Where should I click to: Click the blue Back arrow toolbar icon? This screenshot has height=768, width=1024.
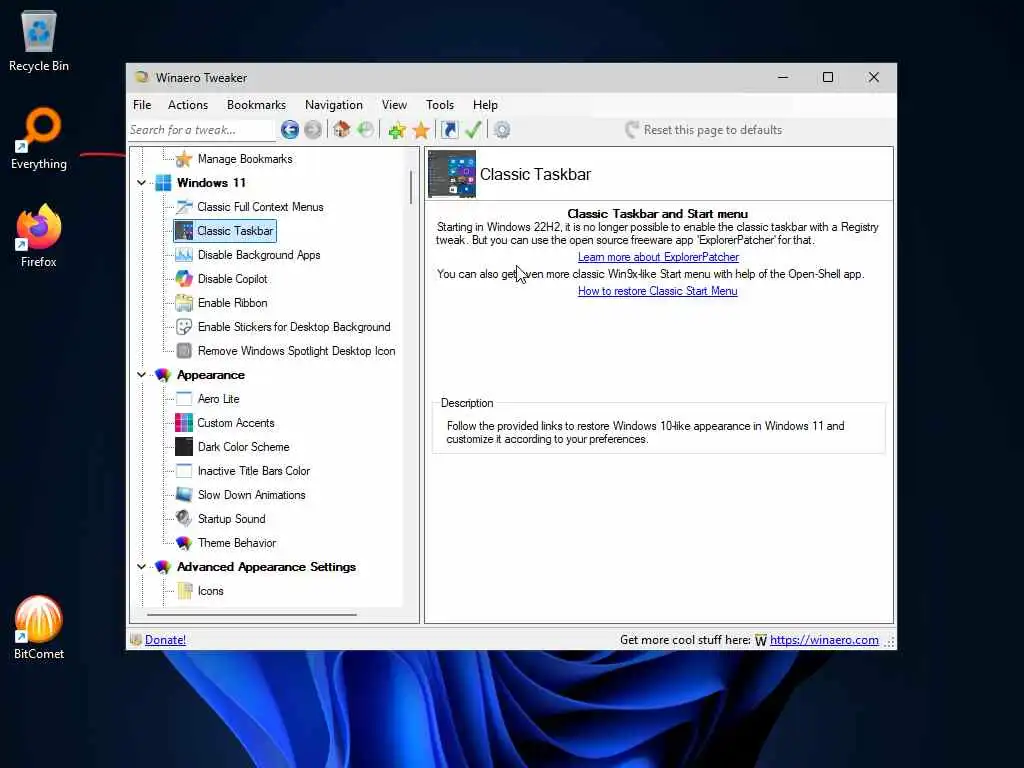290,130
